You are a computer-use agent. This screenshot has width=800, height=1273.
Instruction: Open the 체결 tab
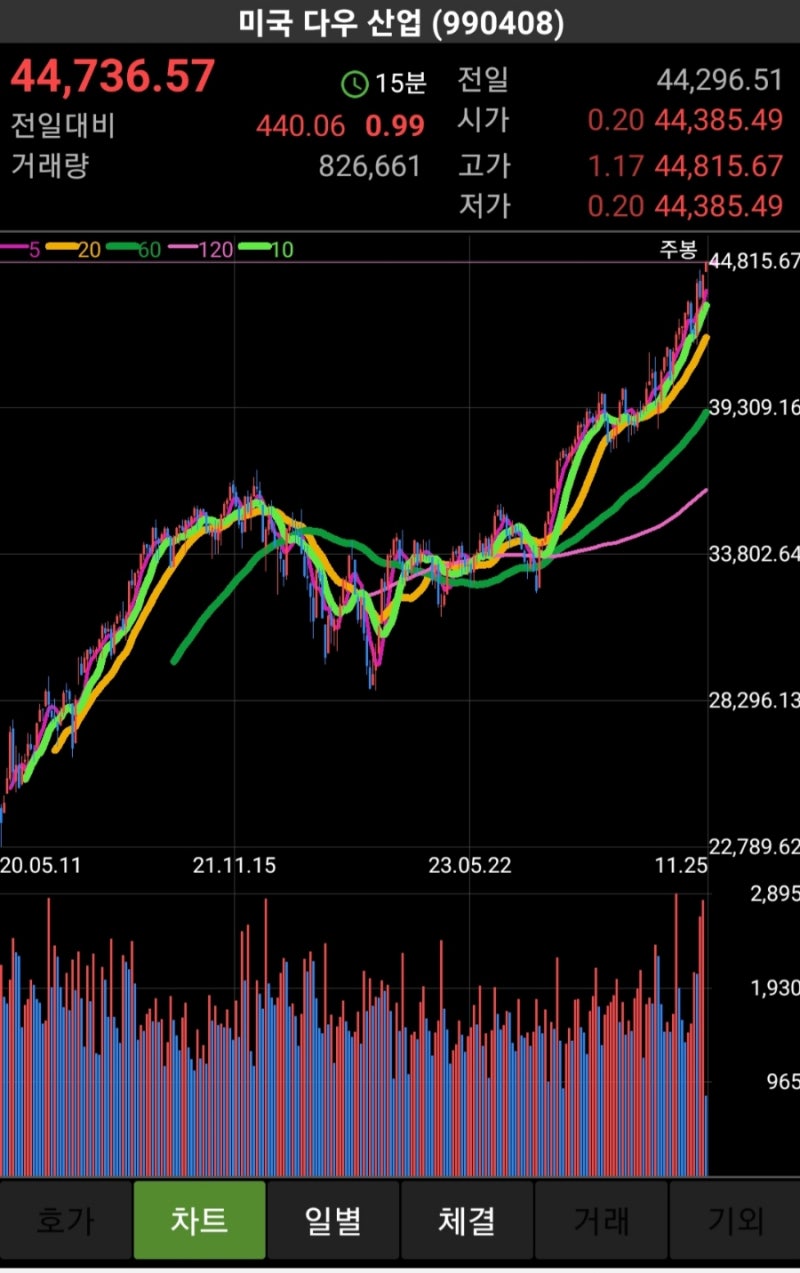467,1220
